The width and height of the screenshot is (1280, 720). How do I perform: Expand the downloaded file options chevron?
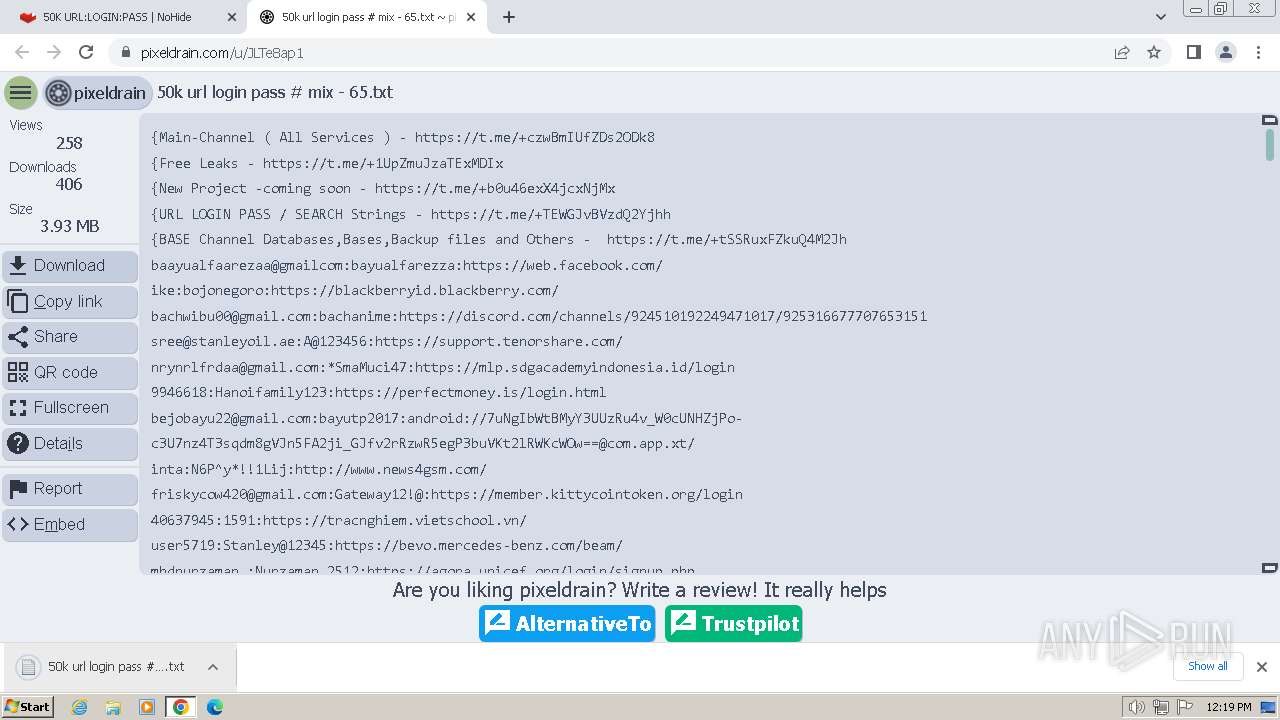click(213, 667)
